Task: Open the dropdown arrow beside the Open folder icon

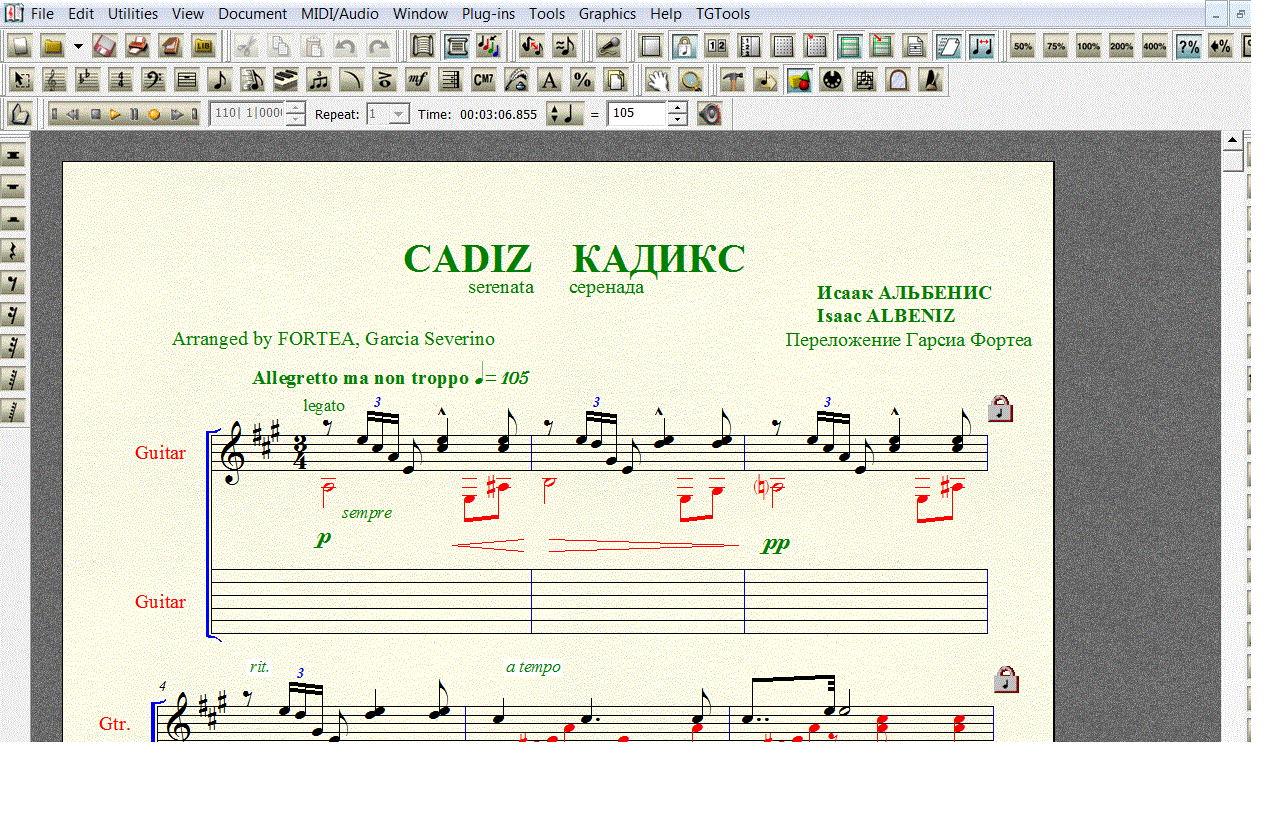Action: [78, 46]
